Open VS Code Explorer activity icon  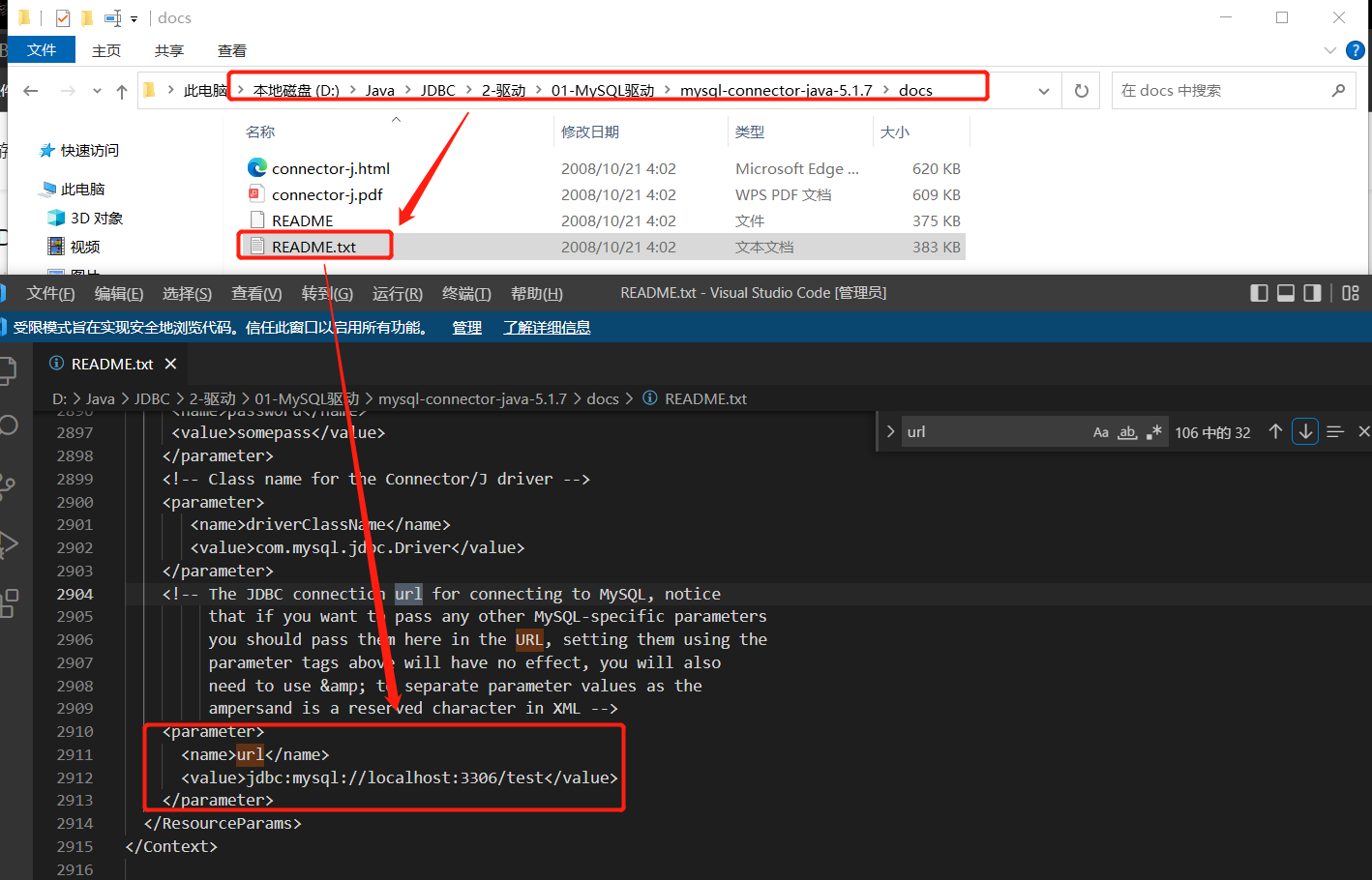coord(9,368)
